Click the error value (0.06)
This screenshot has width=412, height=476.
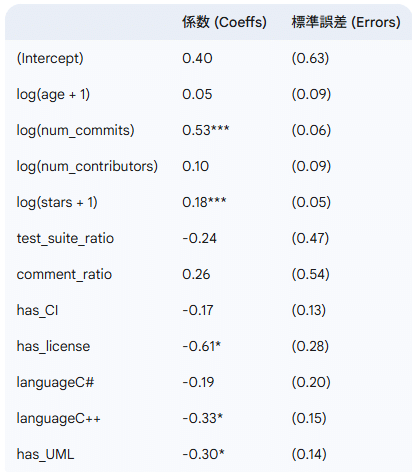(x=311, y=130)
